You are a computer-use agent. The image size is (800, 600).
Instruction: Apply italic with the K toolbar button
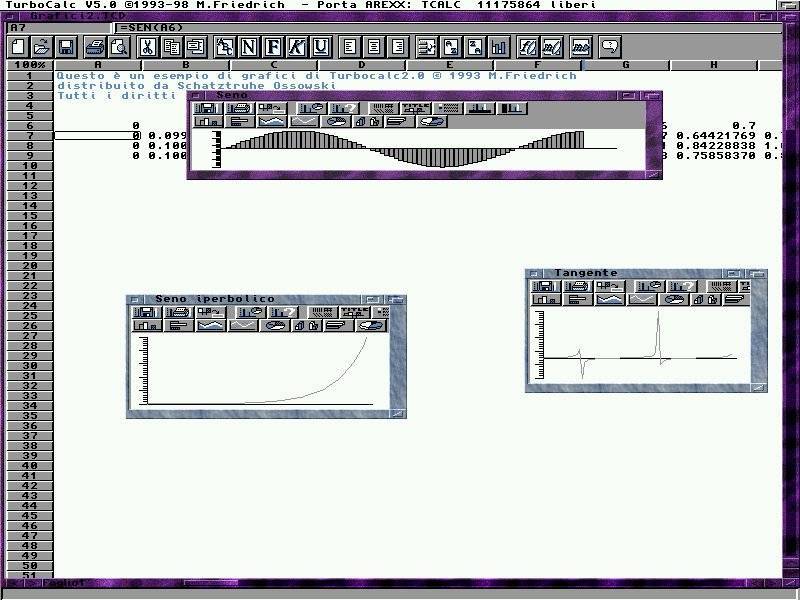(296, 47)
